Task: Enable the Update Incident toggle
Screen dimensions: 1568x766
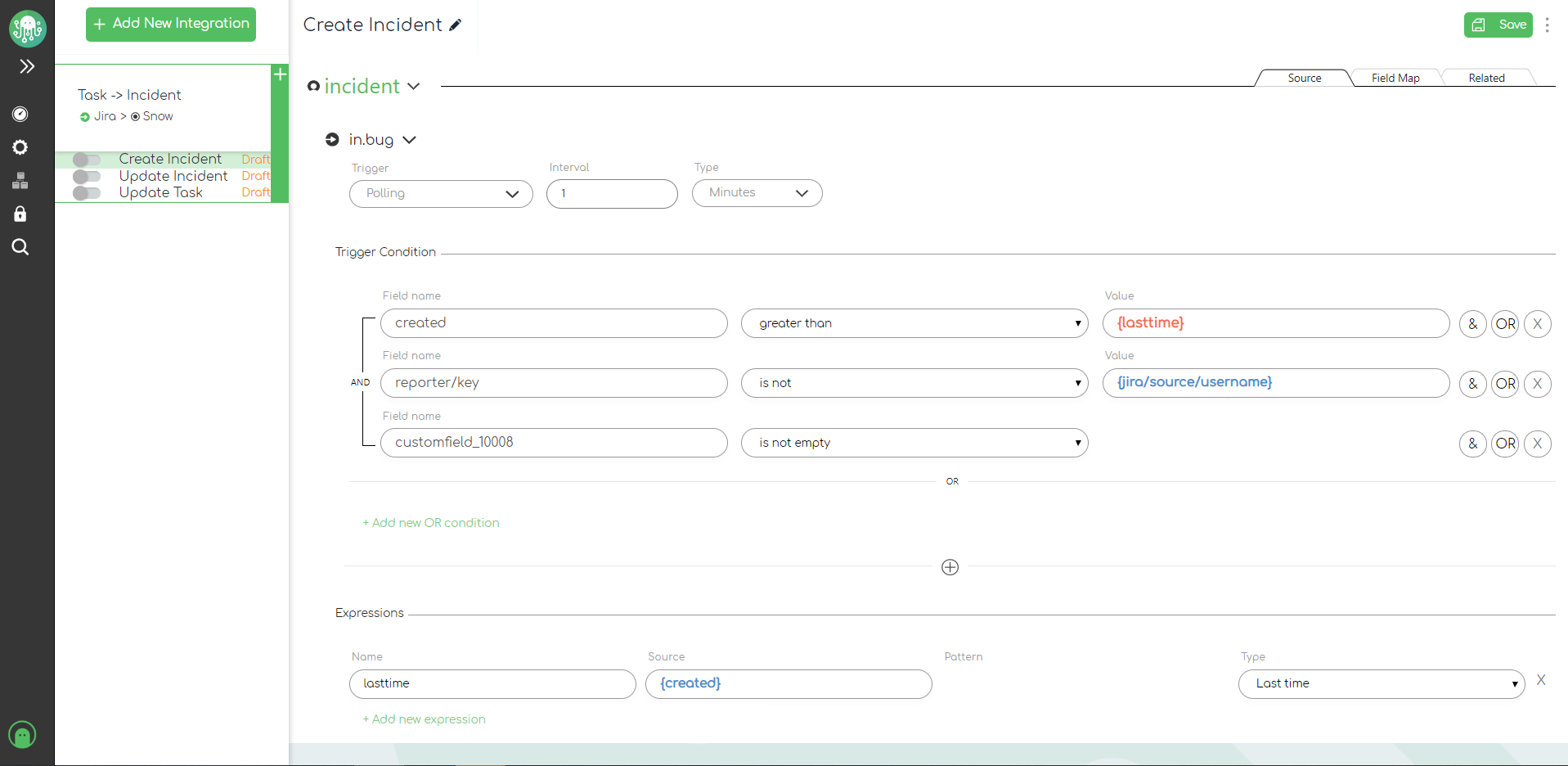Action: [x=87, y=177]
